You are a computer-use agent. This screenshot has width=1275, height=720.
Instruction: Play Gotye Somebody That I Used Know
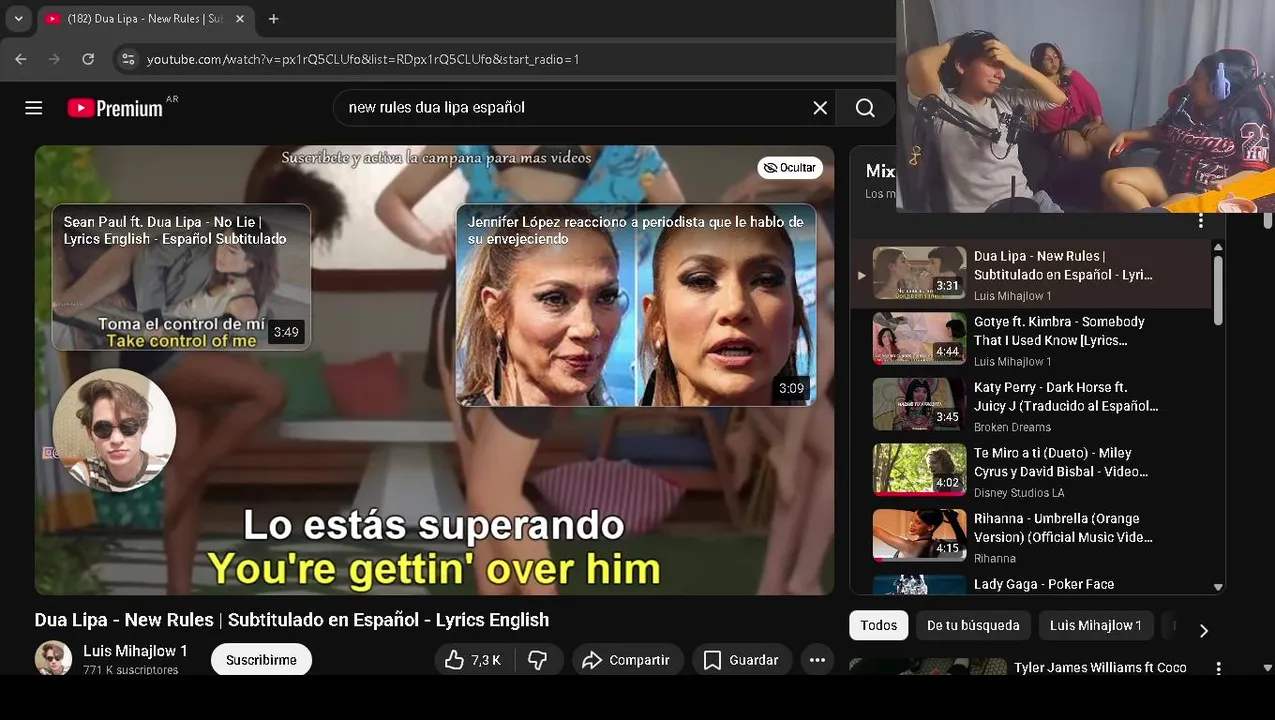coord(1030,340)
